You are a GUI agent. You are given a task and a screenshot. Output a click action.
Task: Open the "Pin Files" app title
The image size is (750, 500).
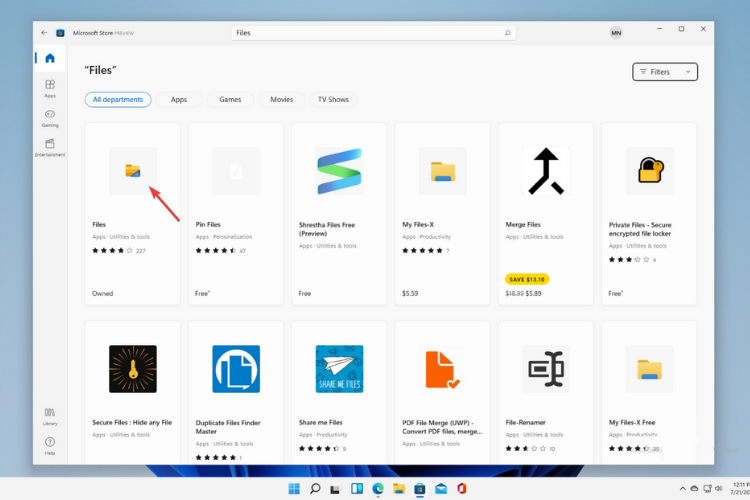click(x=208, y=224)
